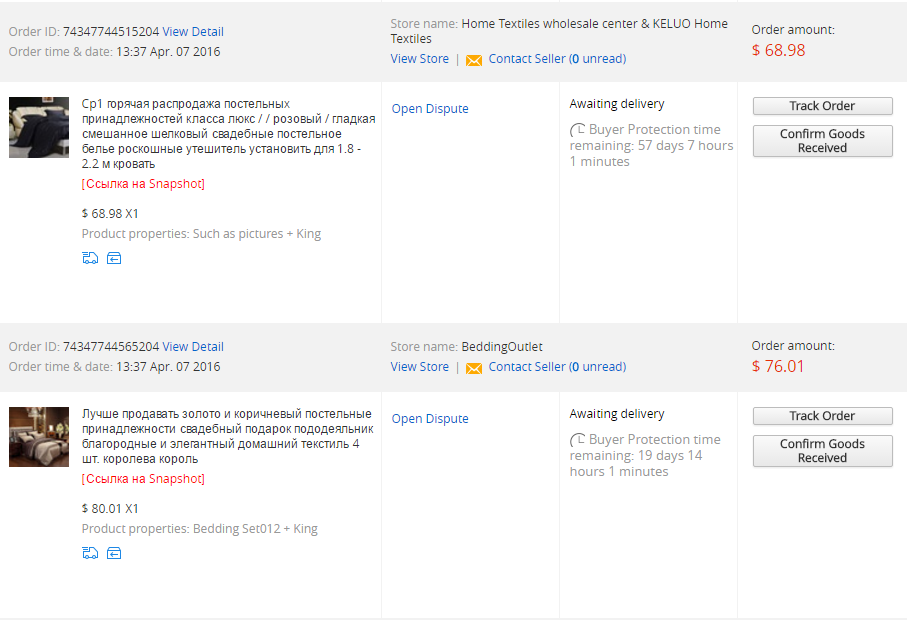This screenshot has width=919, height=620.
Task: Open Snapshot link of the first product
Action: point(143,183)
